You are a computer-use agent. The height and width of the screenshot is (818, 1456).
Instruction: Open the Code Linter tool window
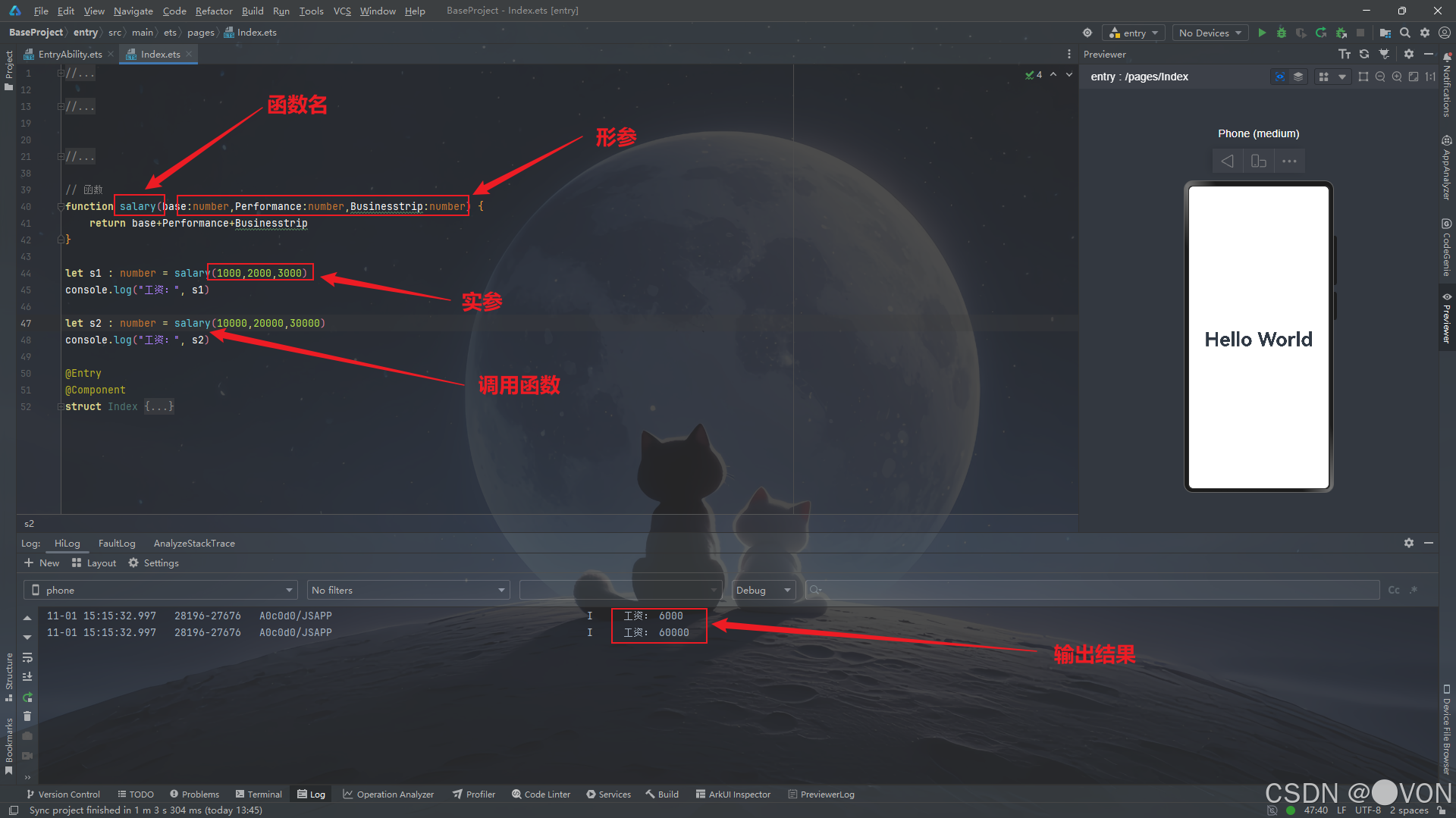click(x=541, y=794)
